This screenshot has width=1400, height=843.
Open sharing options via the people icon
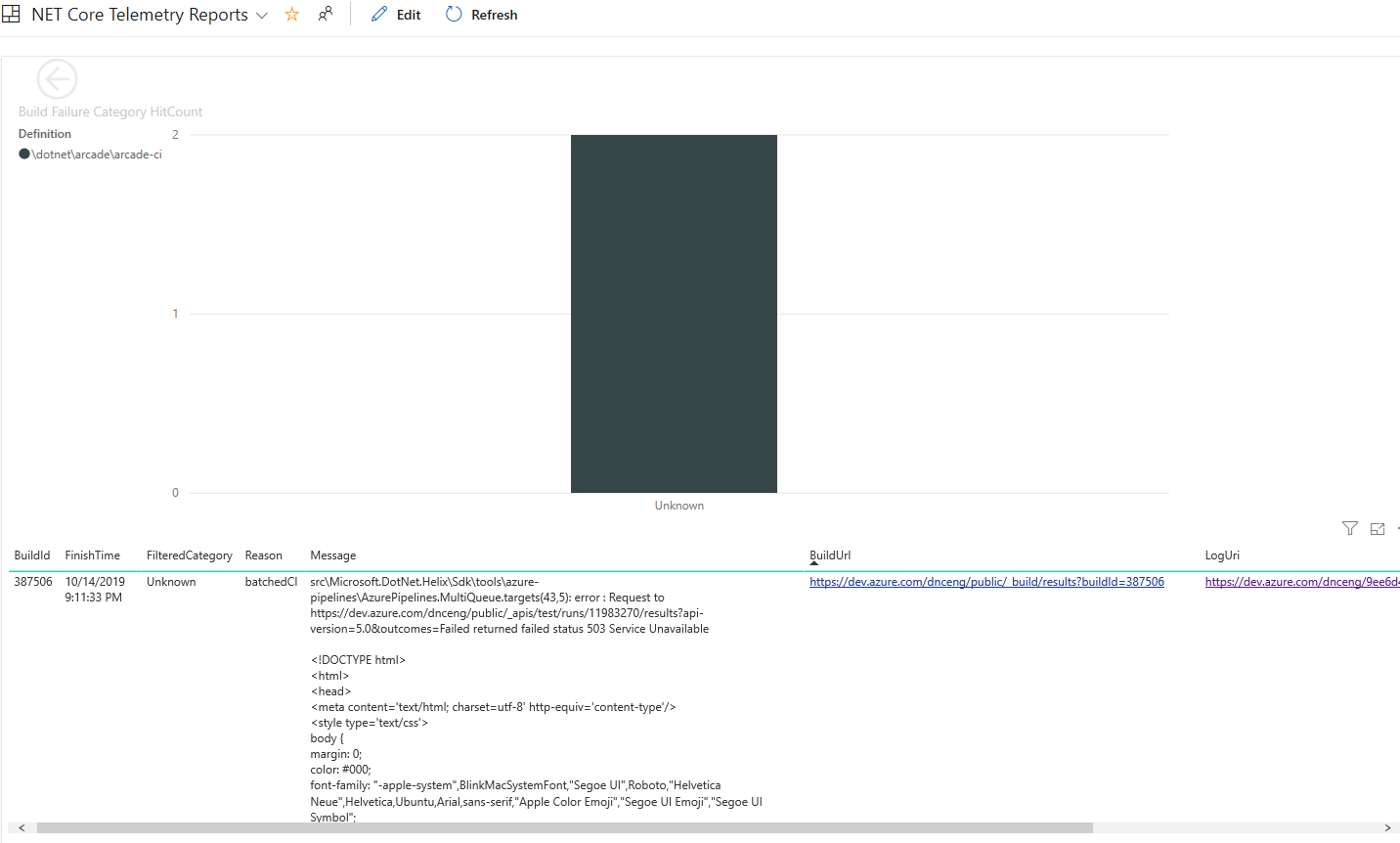point(324,14)
